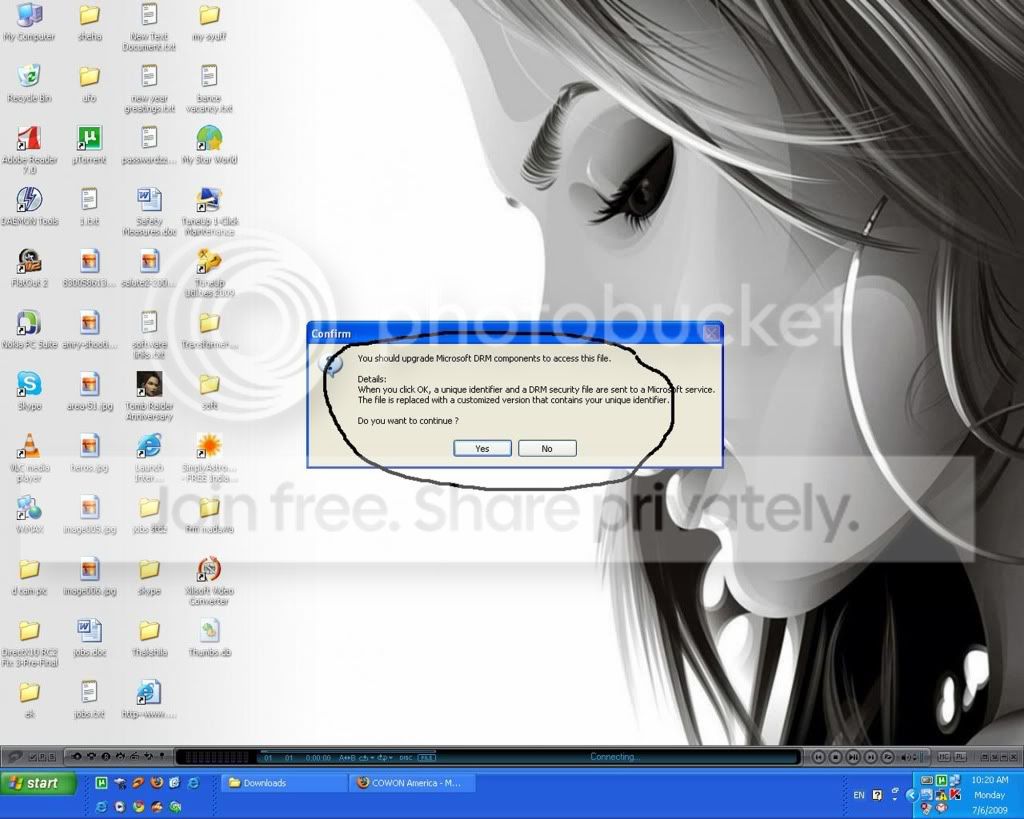The image size is (1024, 819).
Task: Open new year greetings.txt file
Action: pyautogui.click(x=150, y=89)
